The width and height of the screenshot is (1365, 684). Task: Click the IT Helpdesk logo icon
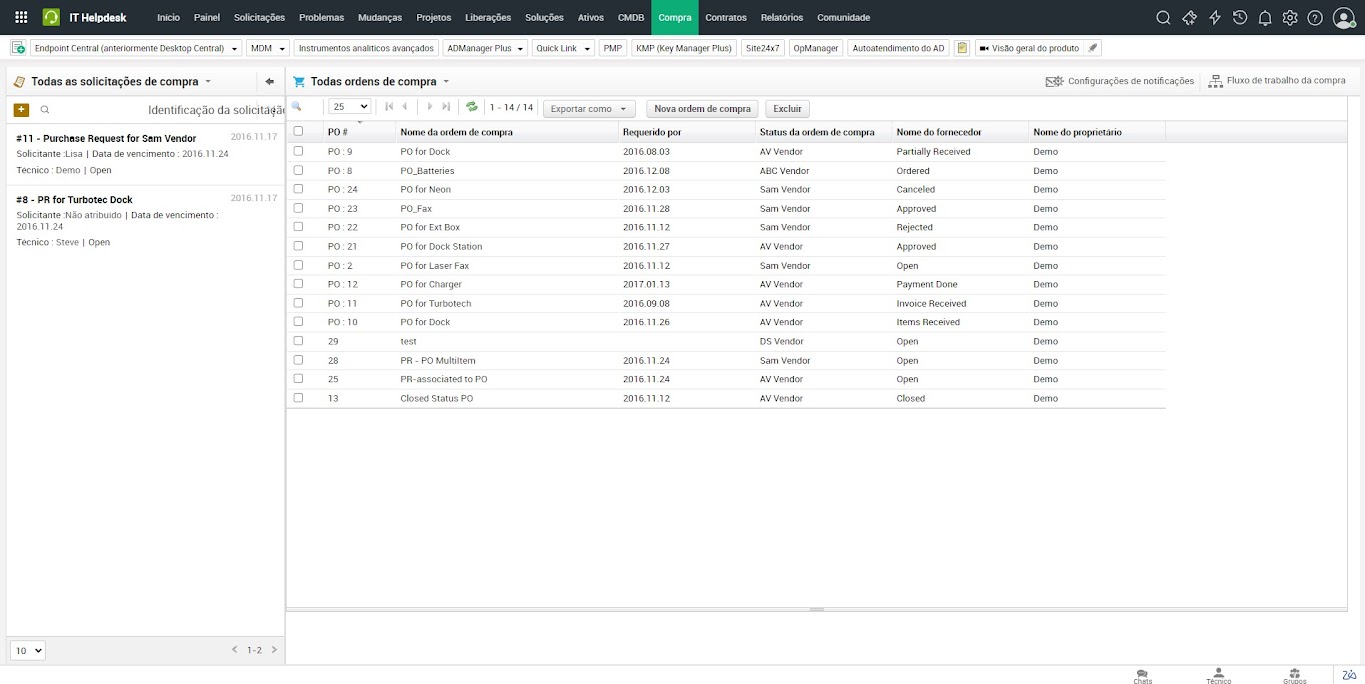click(x=51, y=17)
